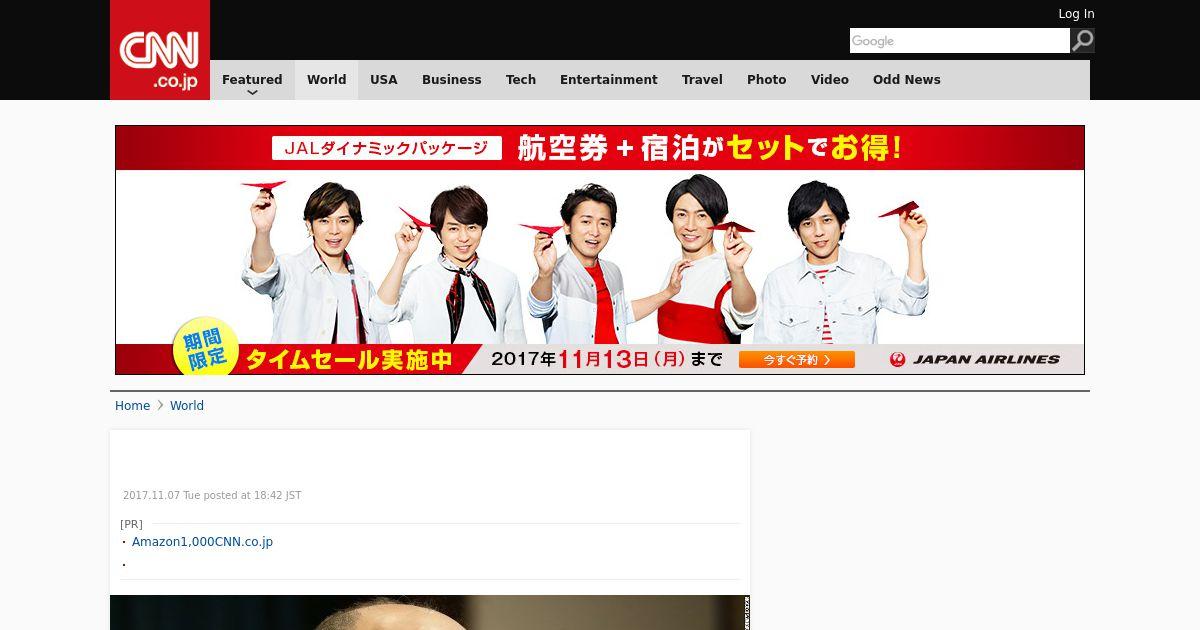Go to Home breadcrumb link

[132, 406]
